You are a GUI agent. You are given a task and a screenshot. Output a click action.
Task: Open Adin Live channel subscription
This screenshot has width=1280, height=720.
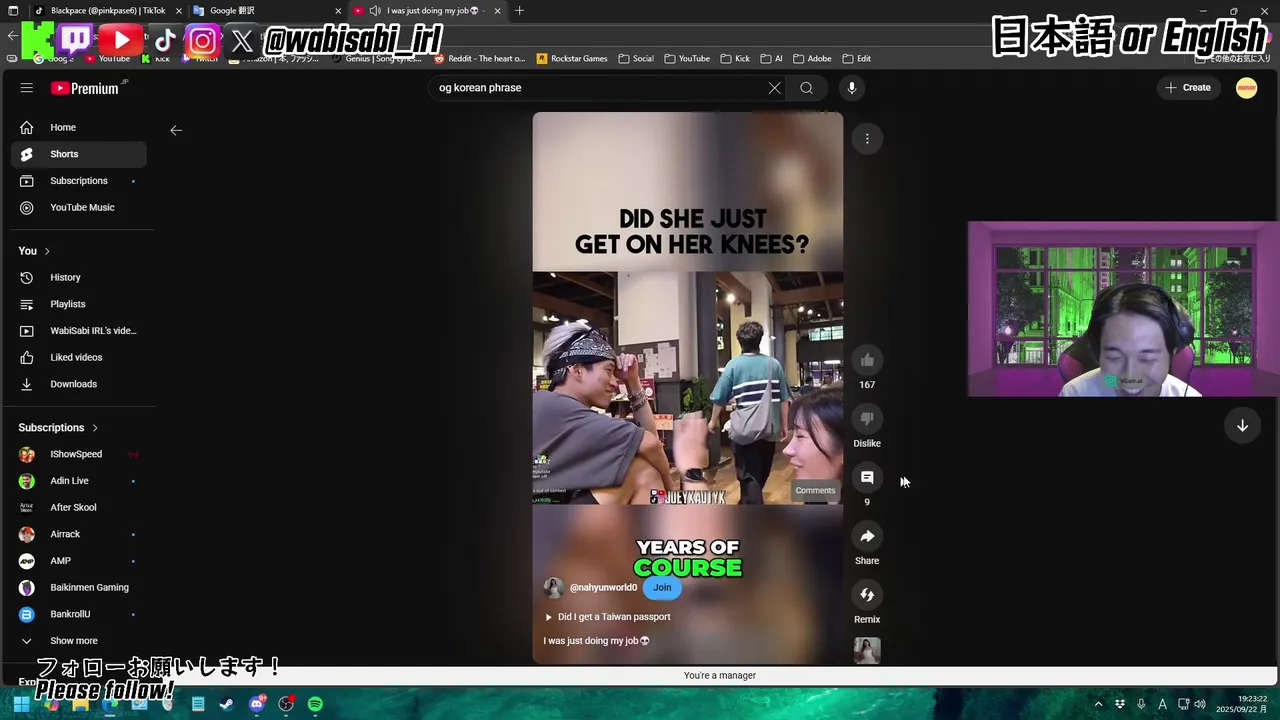click(78, 481)
